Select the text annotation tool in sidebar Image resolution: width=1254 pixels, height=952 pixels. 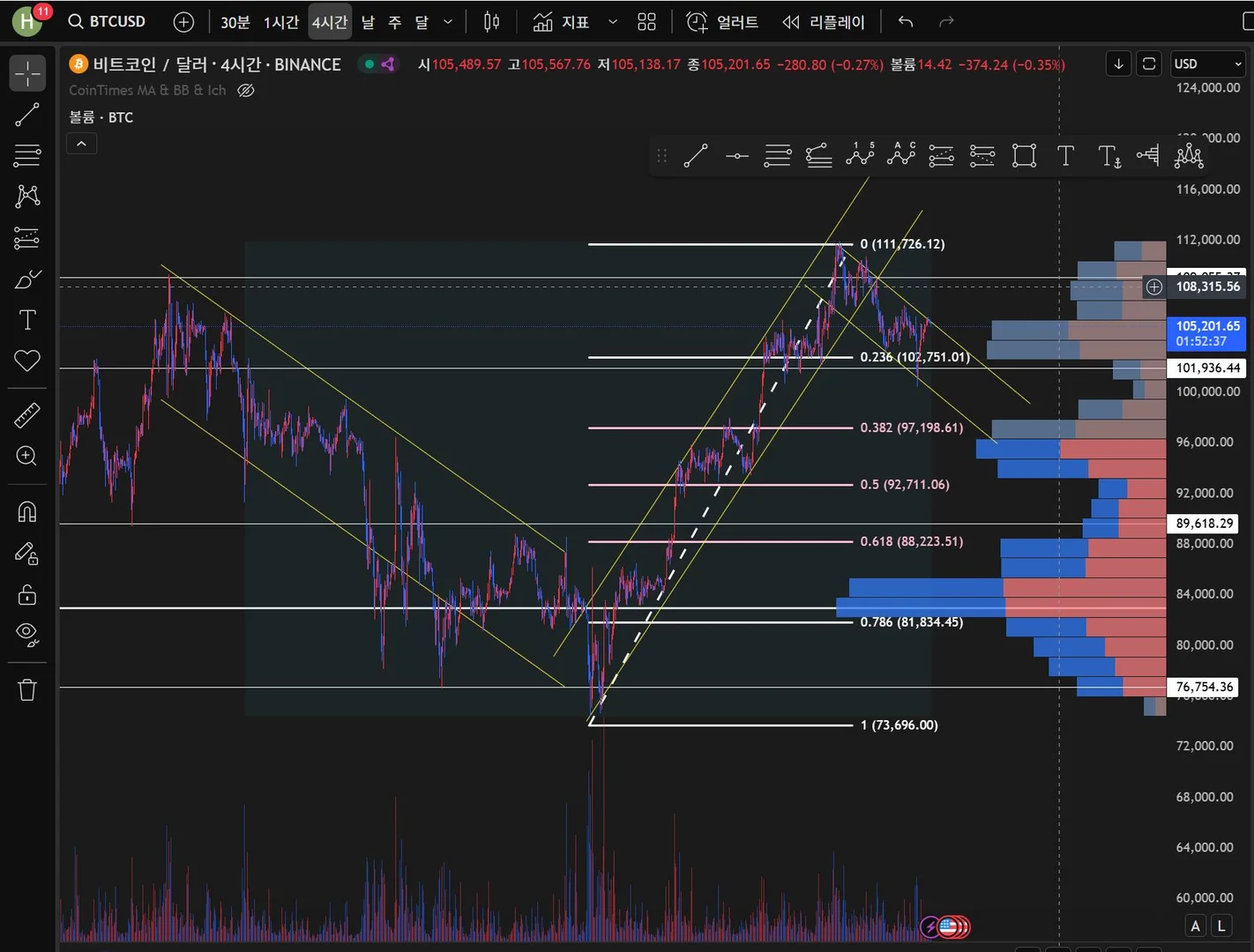coord(27,320)
